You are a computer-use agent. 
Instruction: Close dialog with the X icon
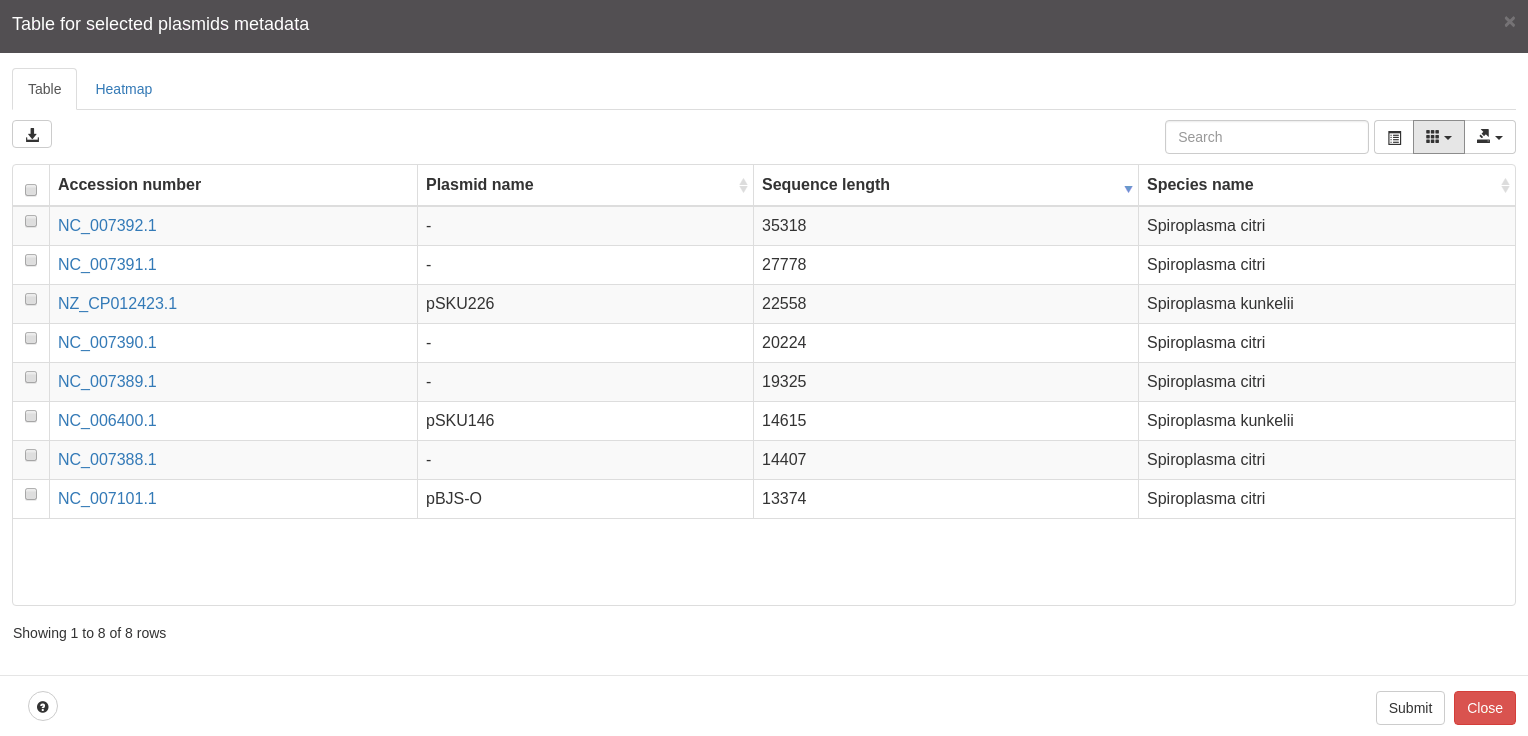(1509, 21)
